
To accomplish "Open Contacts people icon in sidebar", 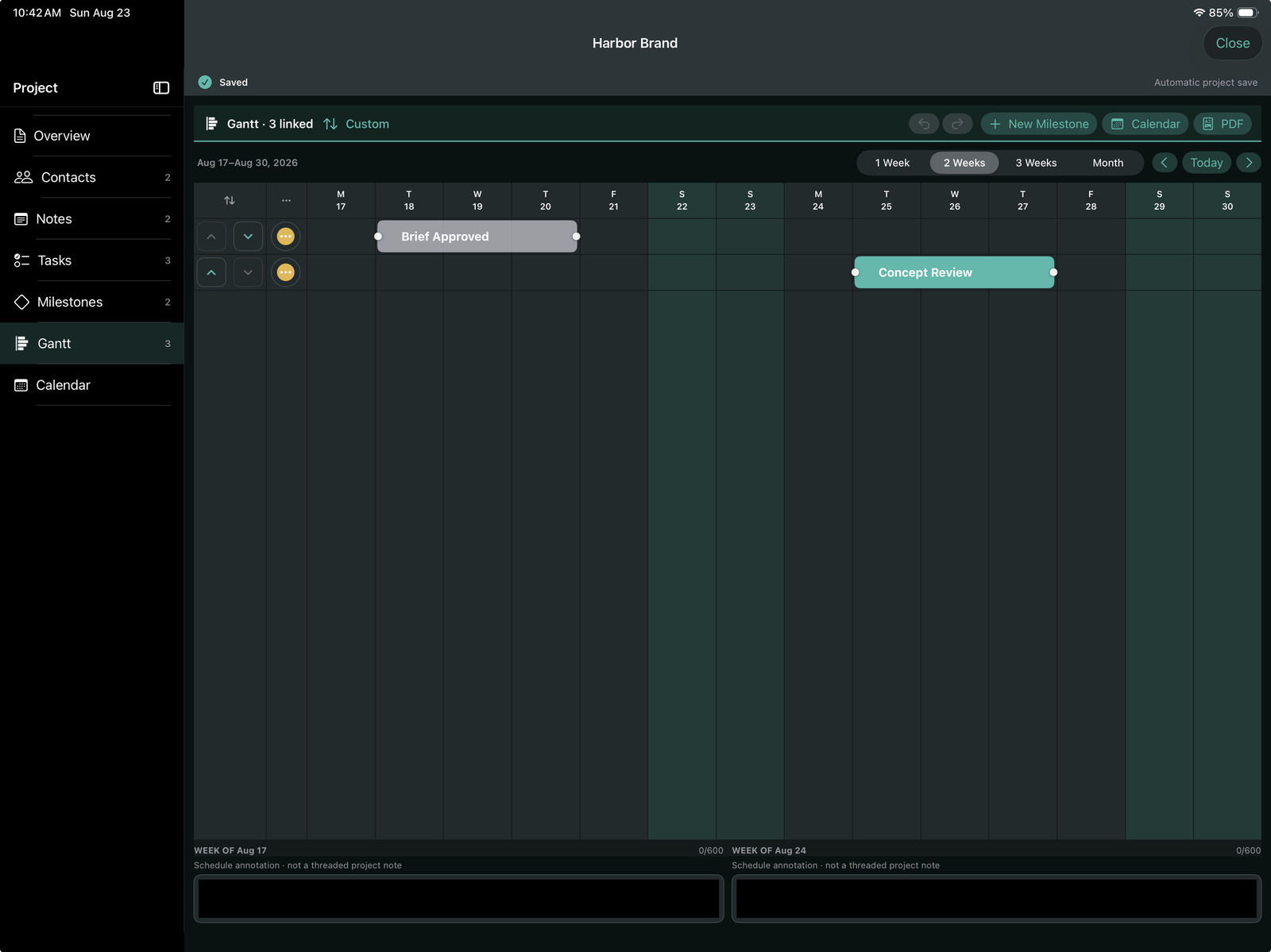I will (x=23, y=177).
